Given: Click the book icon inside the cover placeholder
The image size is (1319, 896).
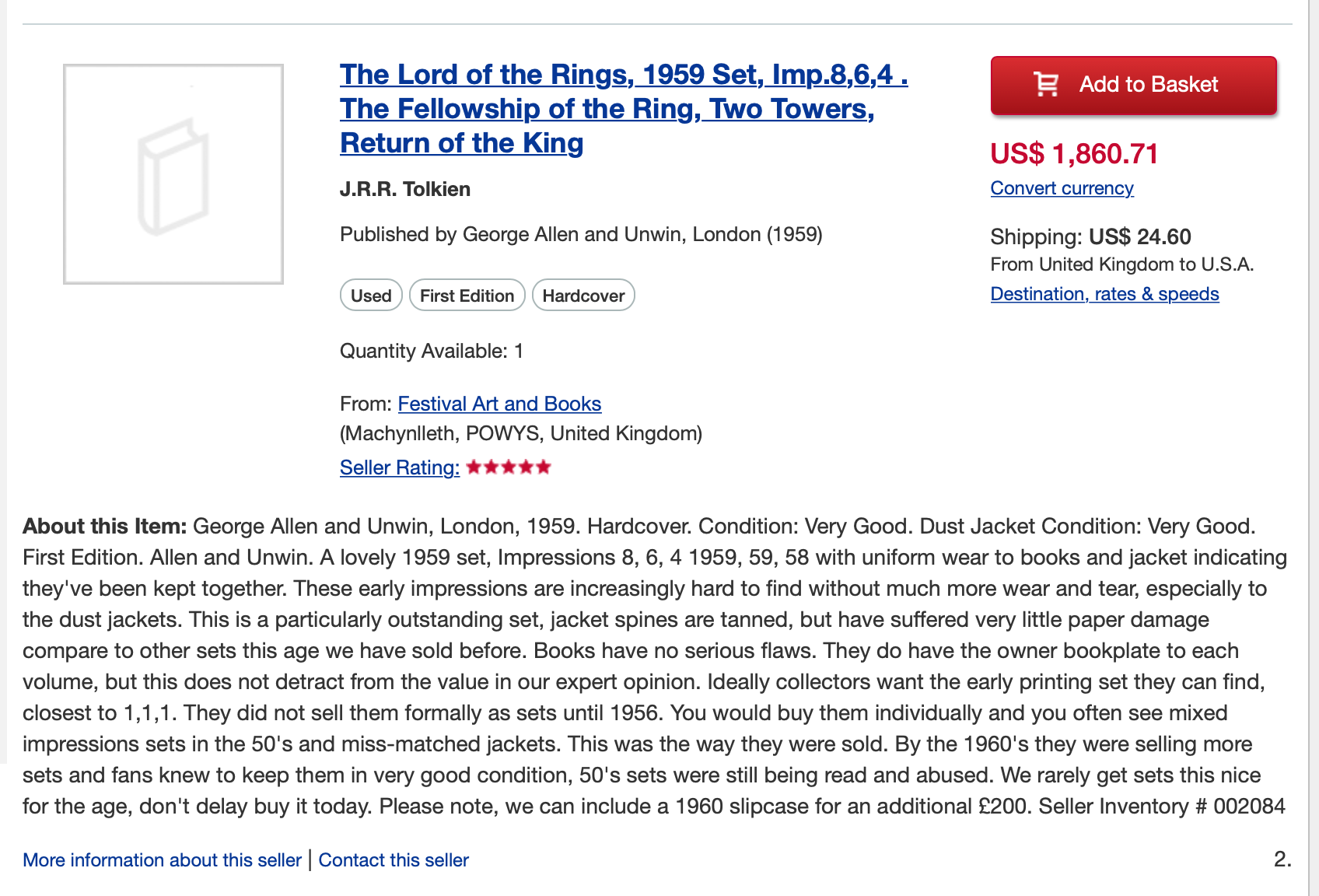Looking at the screenshot, I should [x=173, y=177].
